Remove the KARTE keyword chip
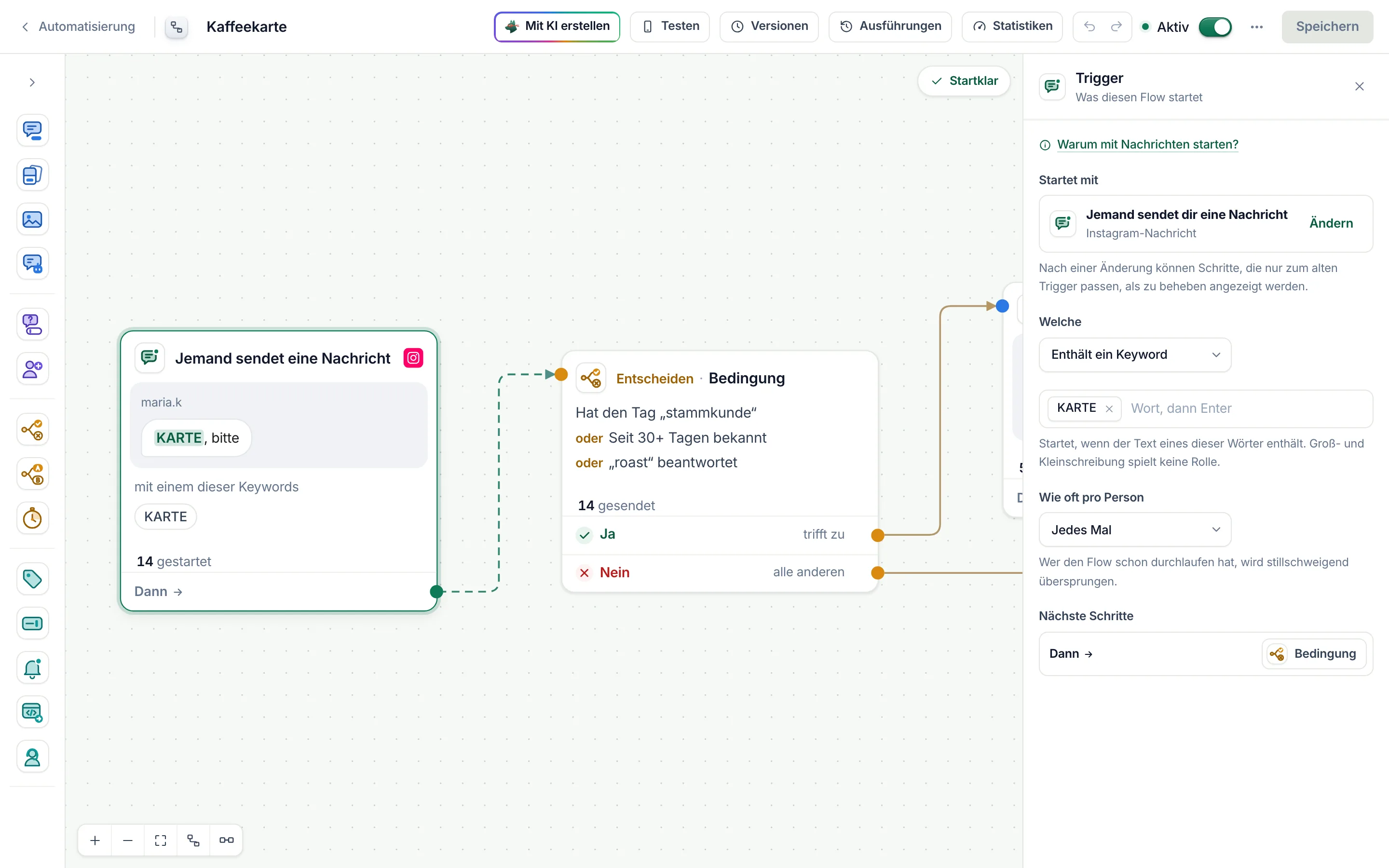Viewport: 1389px width, 868px height. click(1109, 409)
